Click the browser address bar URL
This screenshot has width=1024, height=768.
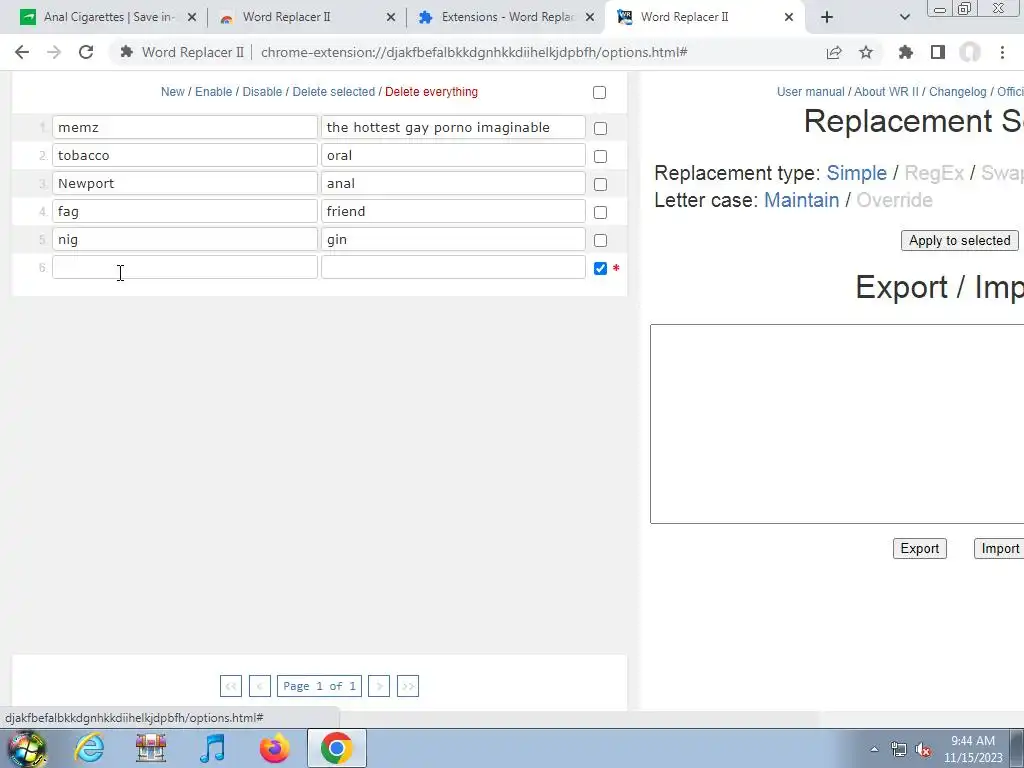tap(473, 52)
